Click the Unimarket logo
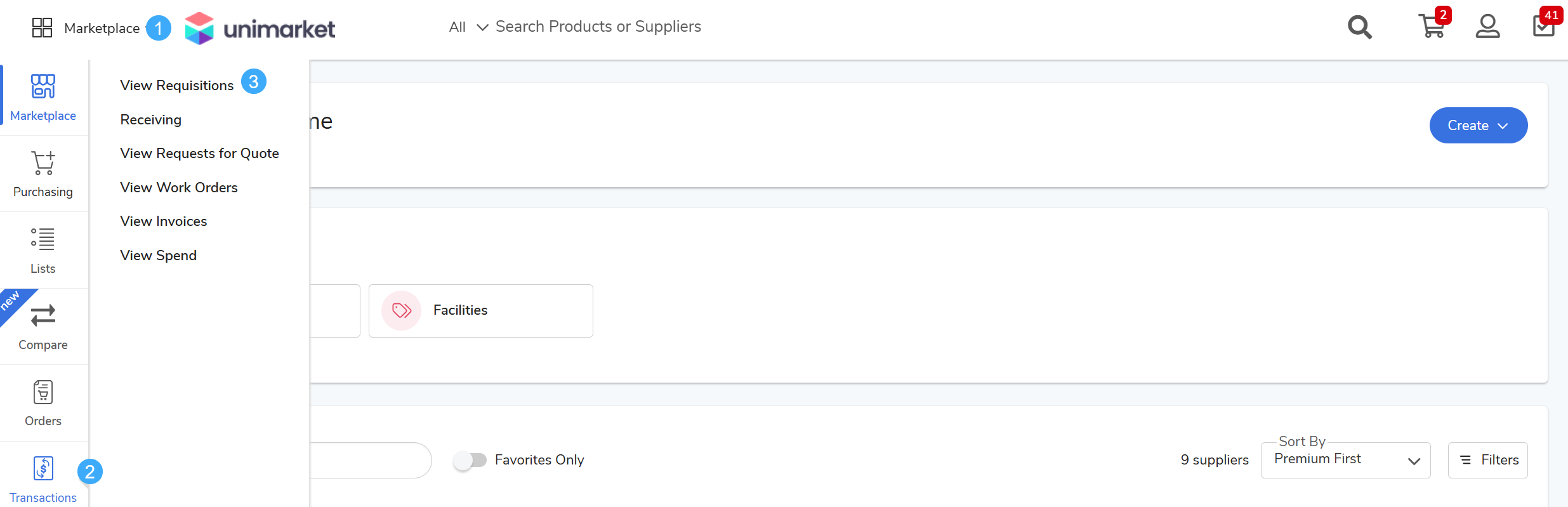 [x=260, y=29]
